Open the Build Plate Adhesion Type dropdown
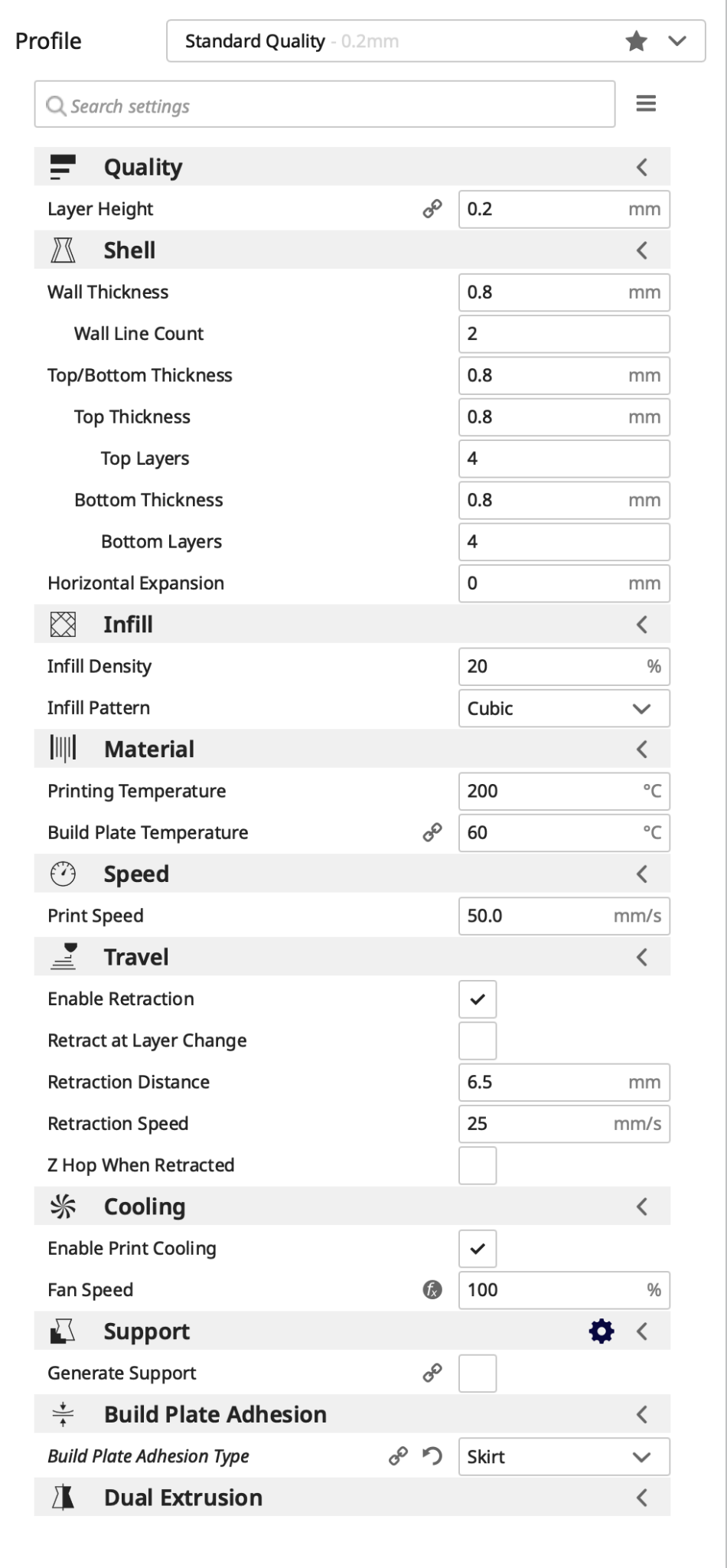This screenshot has height=1568, width=727. pyautogui.click(x=564, y=1456)
